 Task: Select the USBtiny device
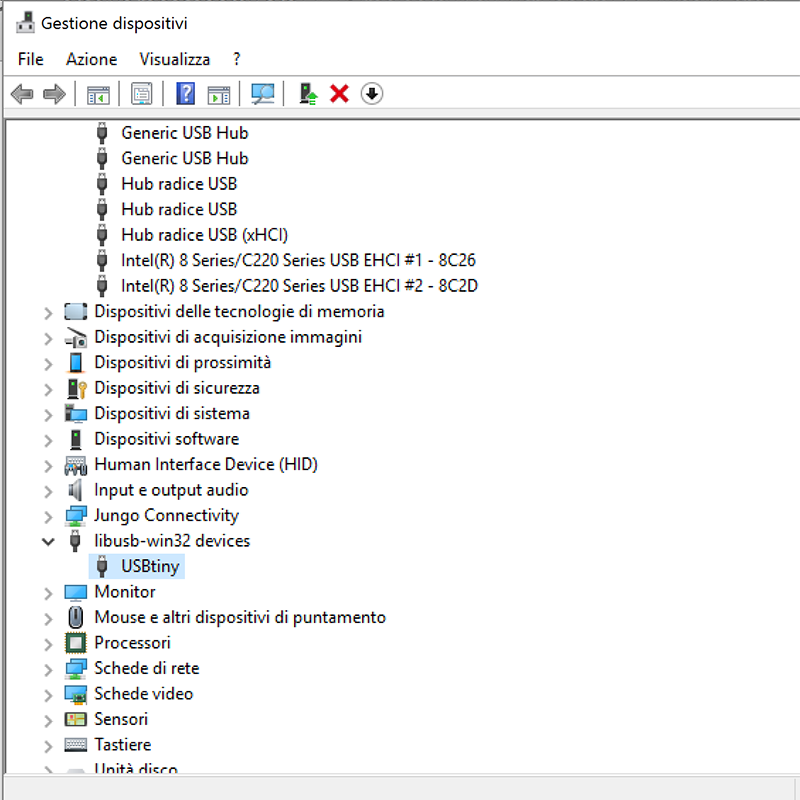point(150,566)
